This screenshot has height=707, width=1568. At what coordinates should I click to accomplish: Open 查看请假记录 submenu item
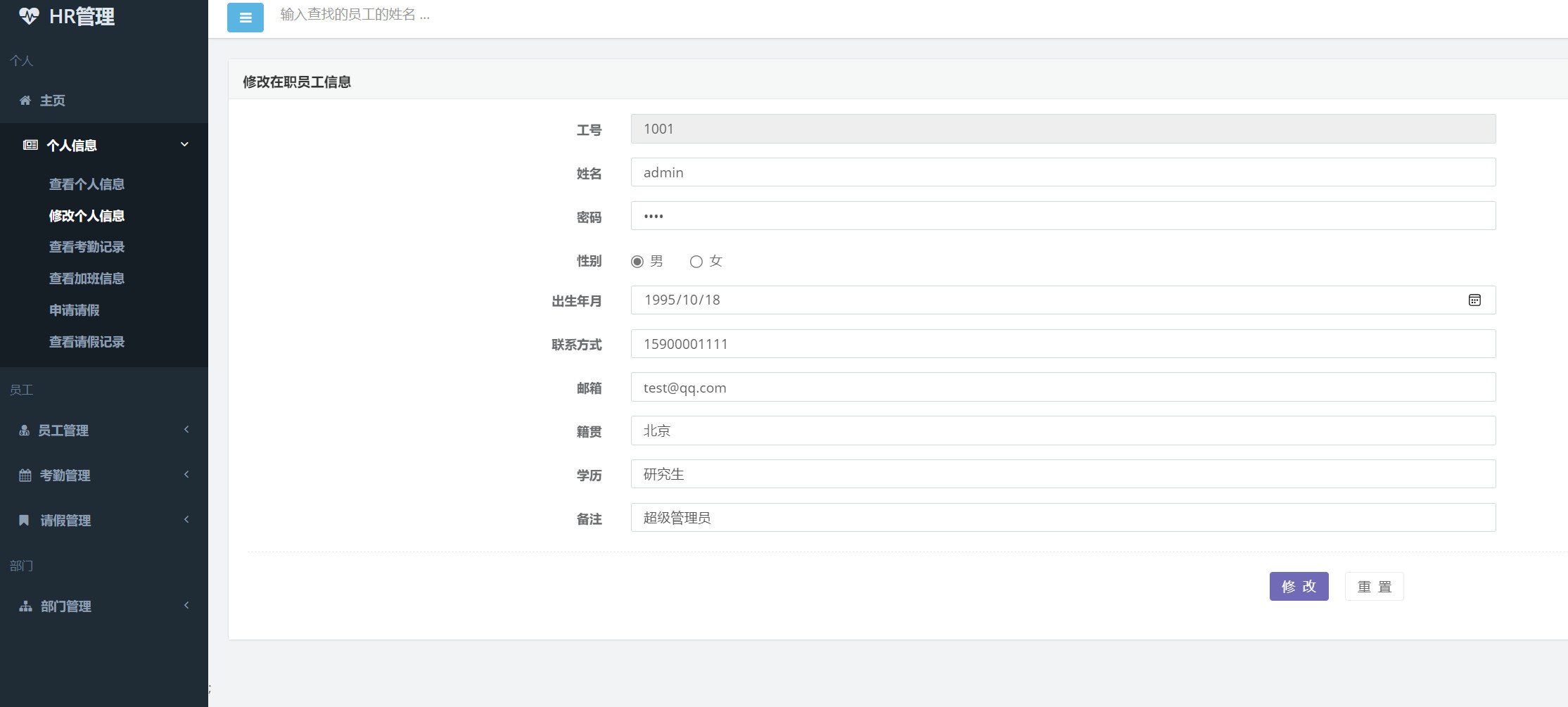click(x=87, y=342)
